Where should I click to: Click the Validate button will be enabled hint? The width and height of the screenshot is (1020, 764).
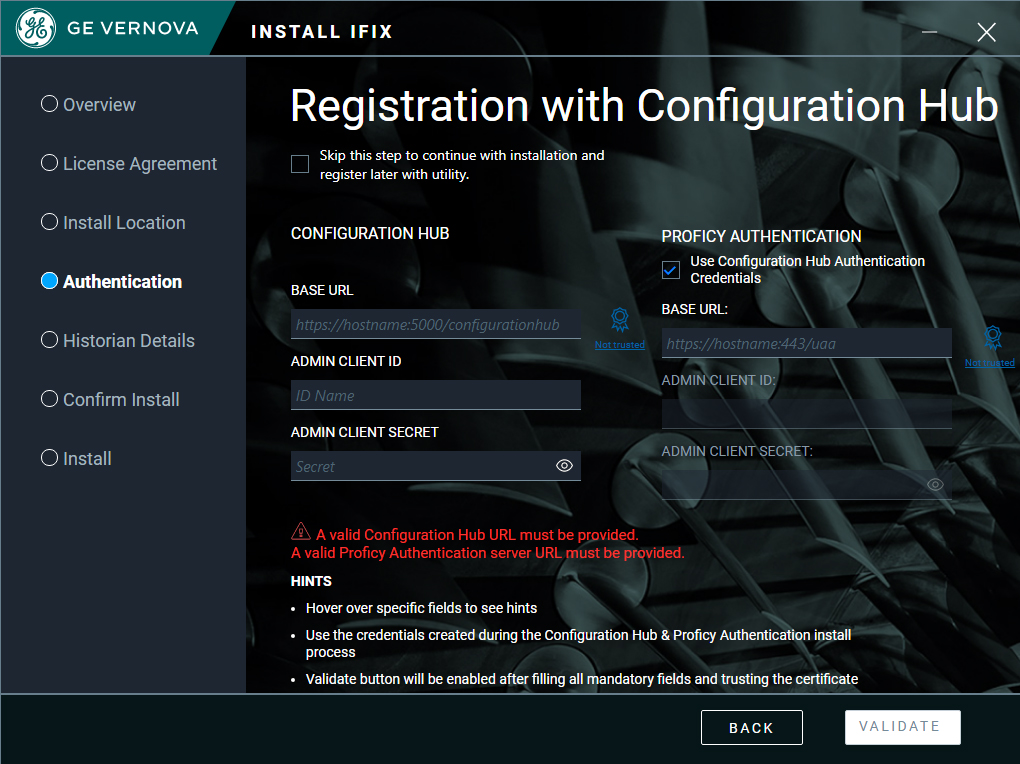582,679
